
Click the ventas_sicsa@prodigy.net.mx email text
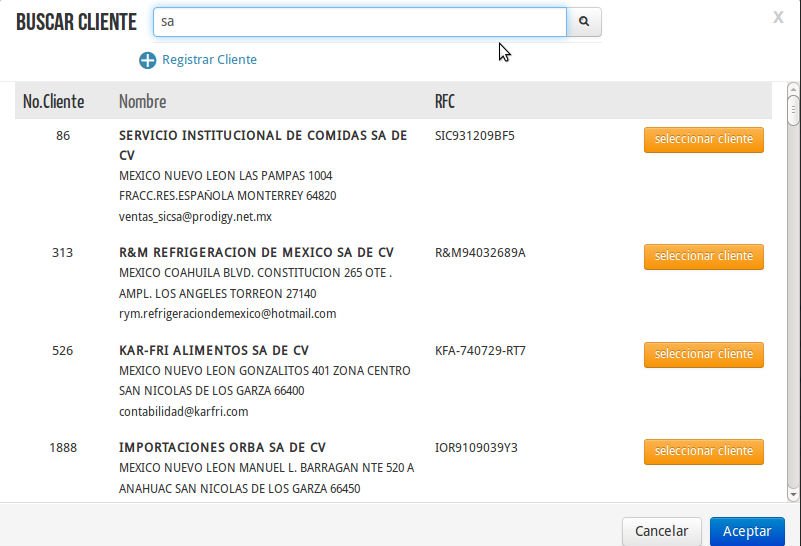click(x=195, y=216)
